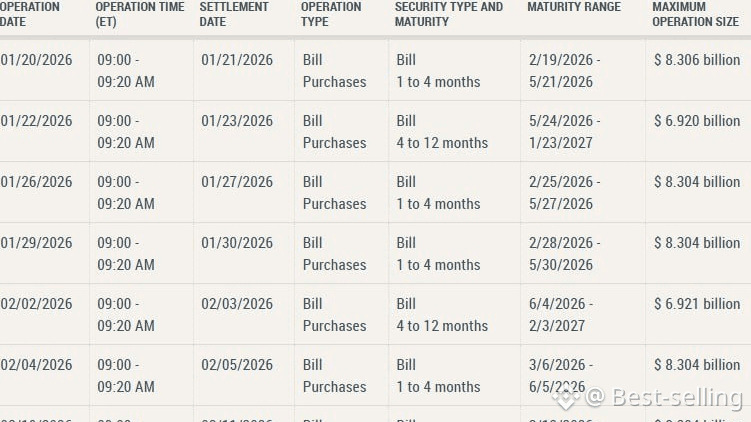Viewport: 751px width, 422px height.
Task: Select the $ 8.306 billion amount
Action: click(x=697, y=60)
